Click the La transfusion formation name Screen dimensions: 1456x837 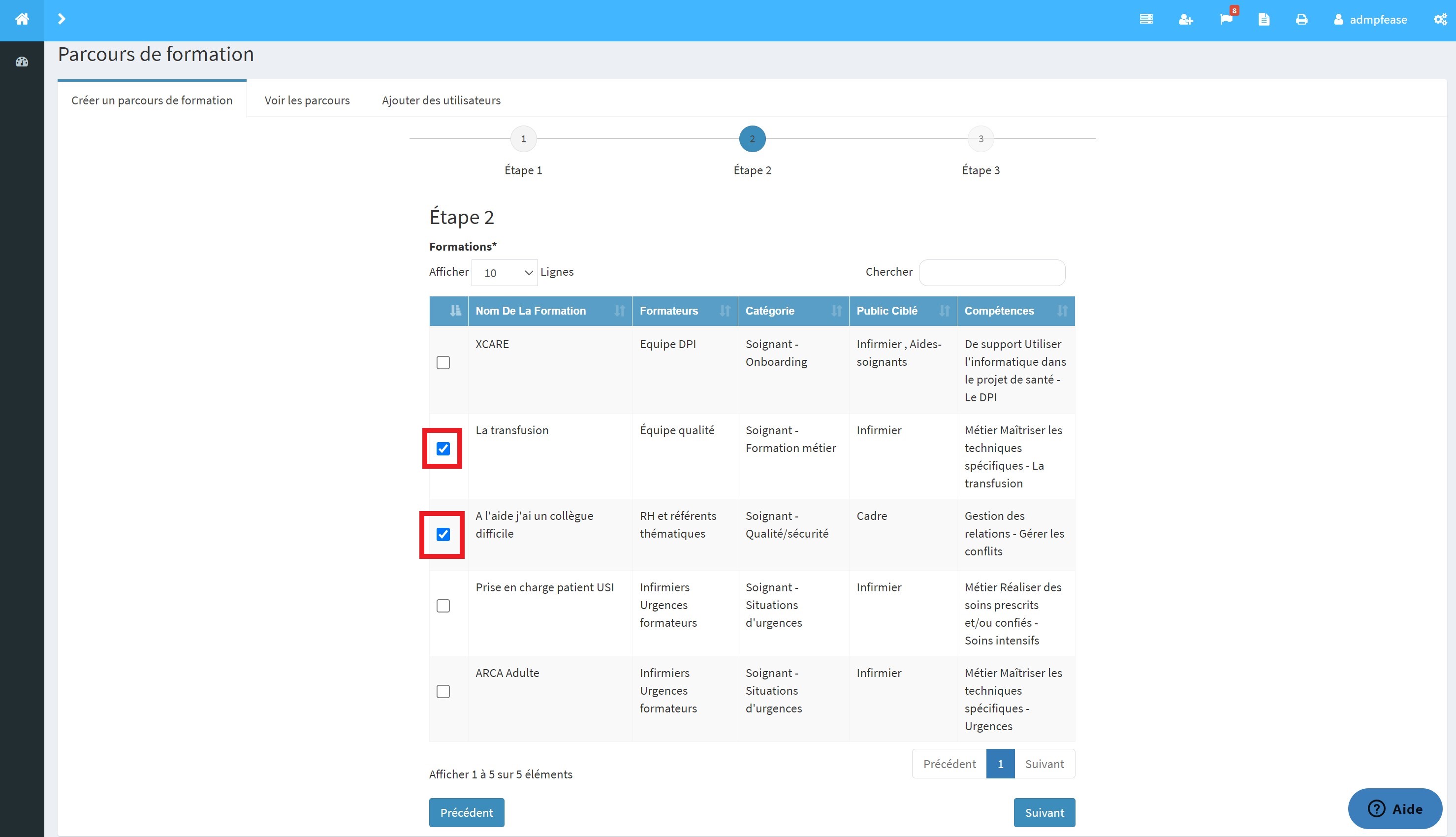[512, 431]
